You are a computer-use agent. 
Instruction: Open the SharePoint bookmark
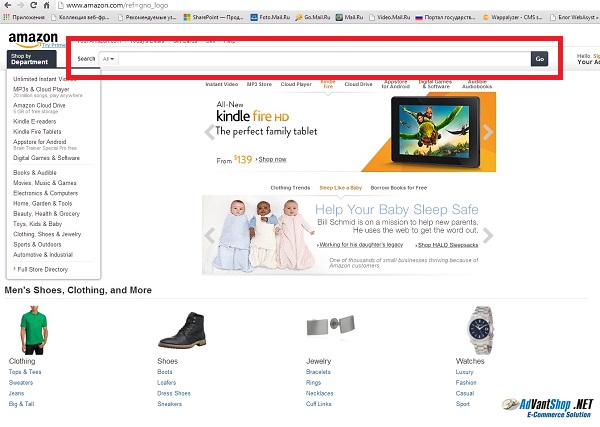tap(213, 17)
